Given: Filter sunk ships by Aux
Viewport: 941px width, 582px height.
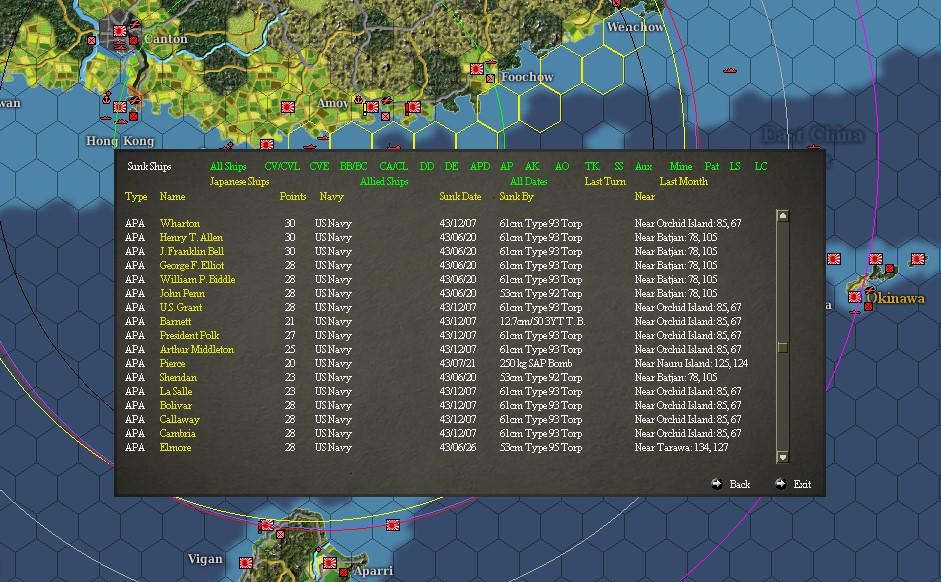Looking at the screenshot, I should click(x=643, y=166).
